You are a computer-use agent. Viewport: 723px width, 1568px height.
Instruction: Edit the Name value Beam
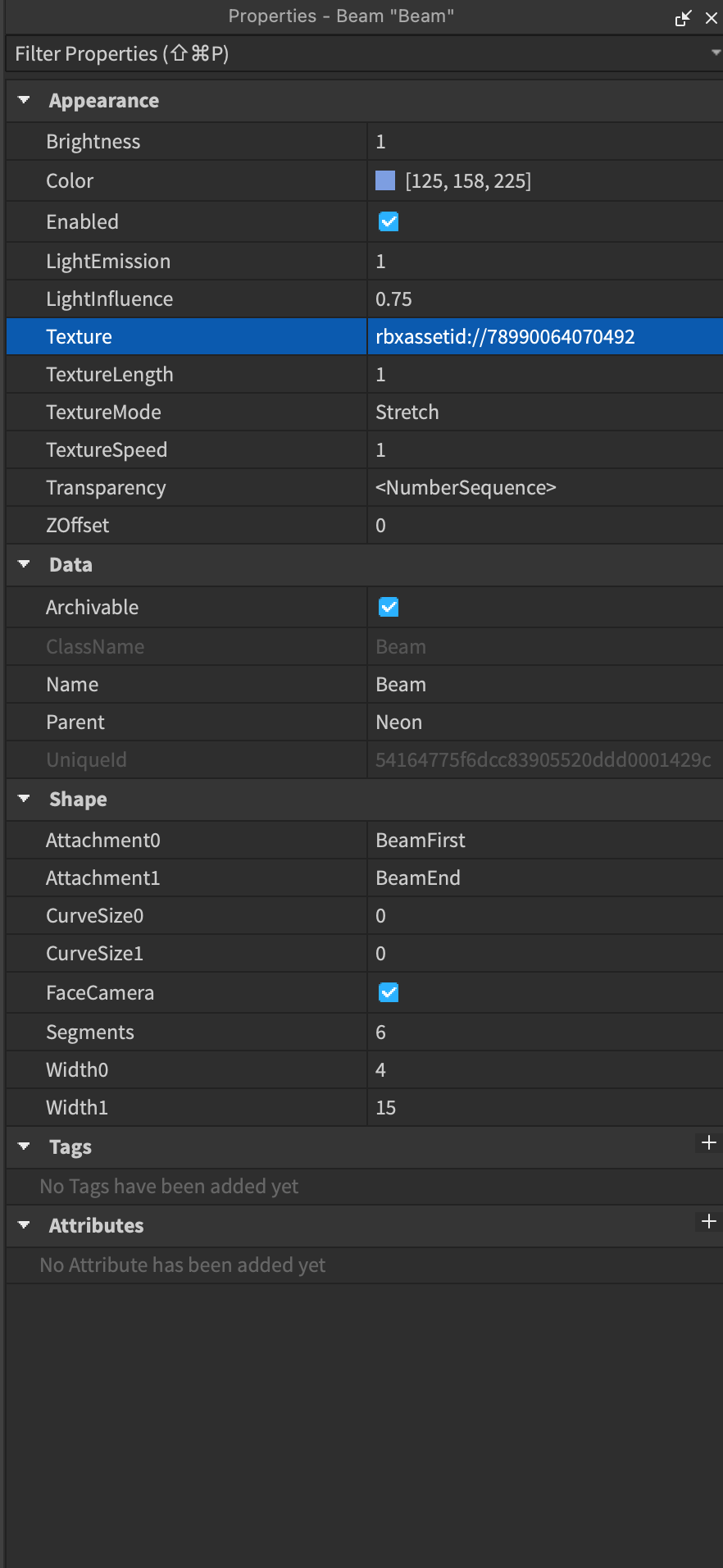[x=545, y=684]
